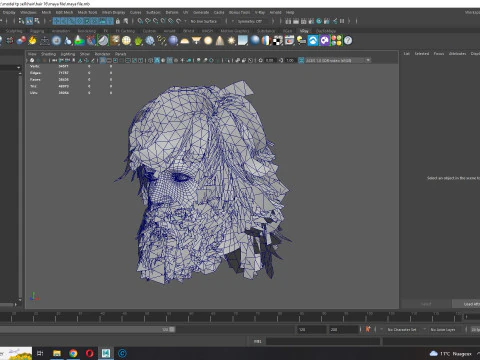Click the padlock icon on status line
Screen dimensions: 480x360
[118, 21]
